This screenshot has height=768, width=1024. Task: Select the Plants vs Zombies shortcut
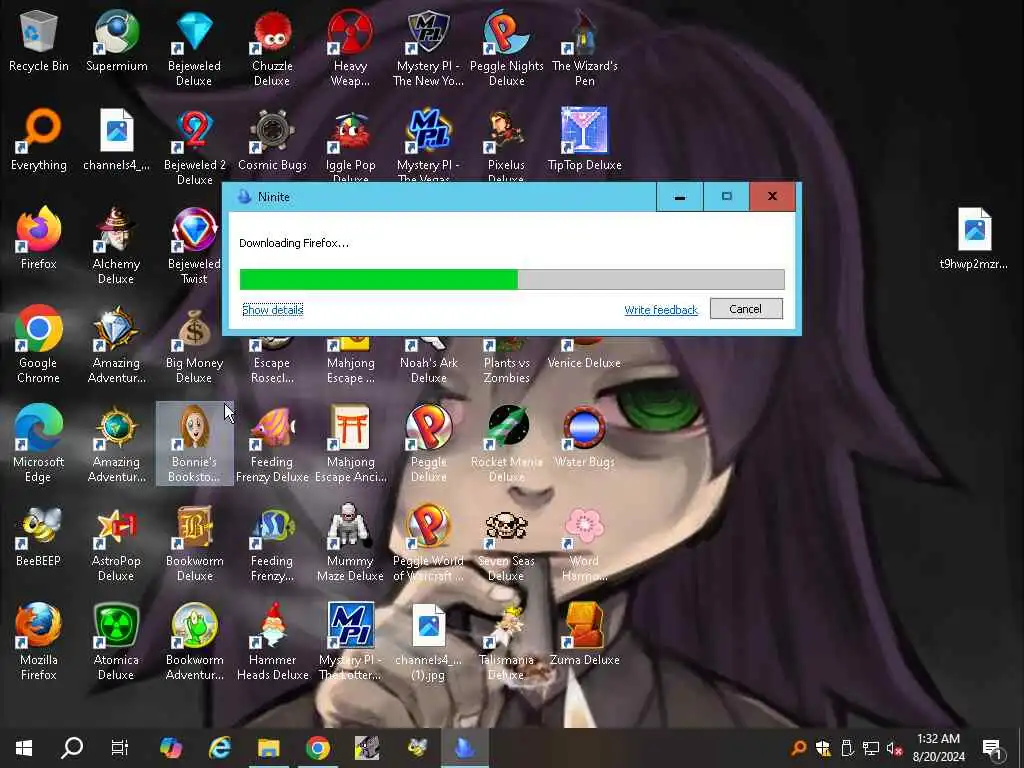[x=507, y=360]
